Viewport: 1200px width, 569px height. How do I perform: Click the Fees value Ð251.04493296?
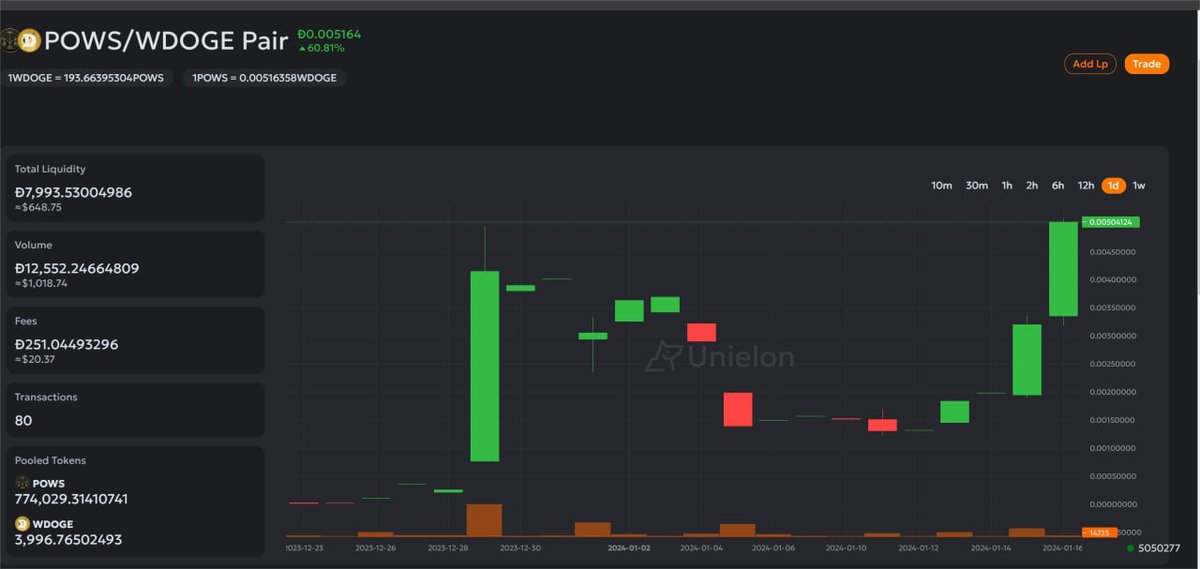(66, 344)
